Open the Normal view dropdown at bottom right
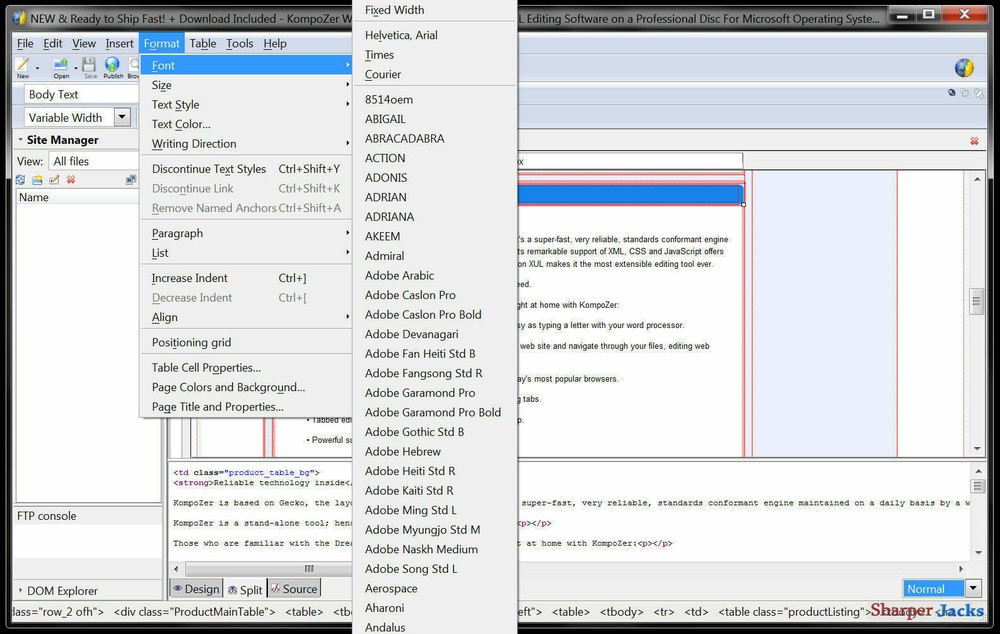The height and width of the screenshot is (634, 1000). 971,588
